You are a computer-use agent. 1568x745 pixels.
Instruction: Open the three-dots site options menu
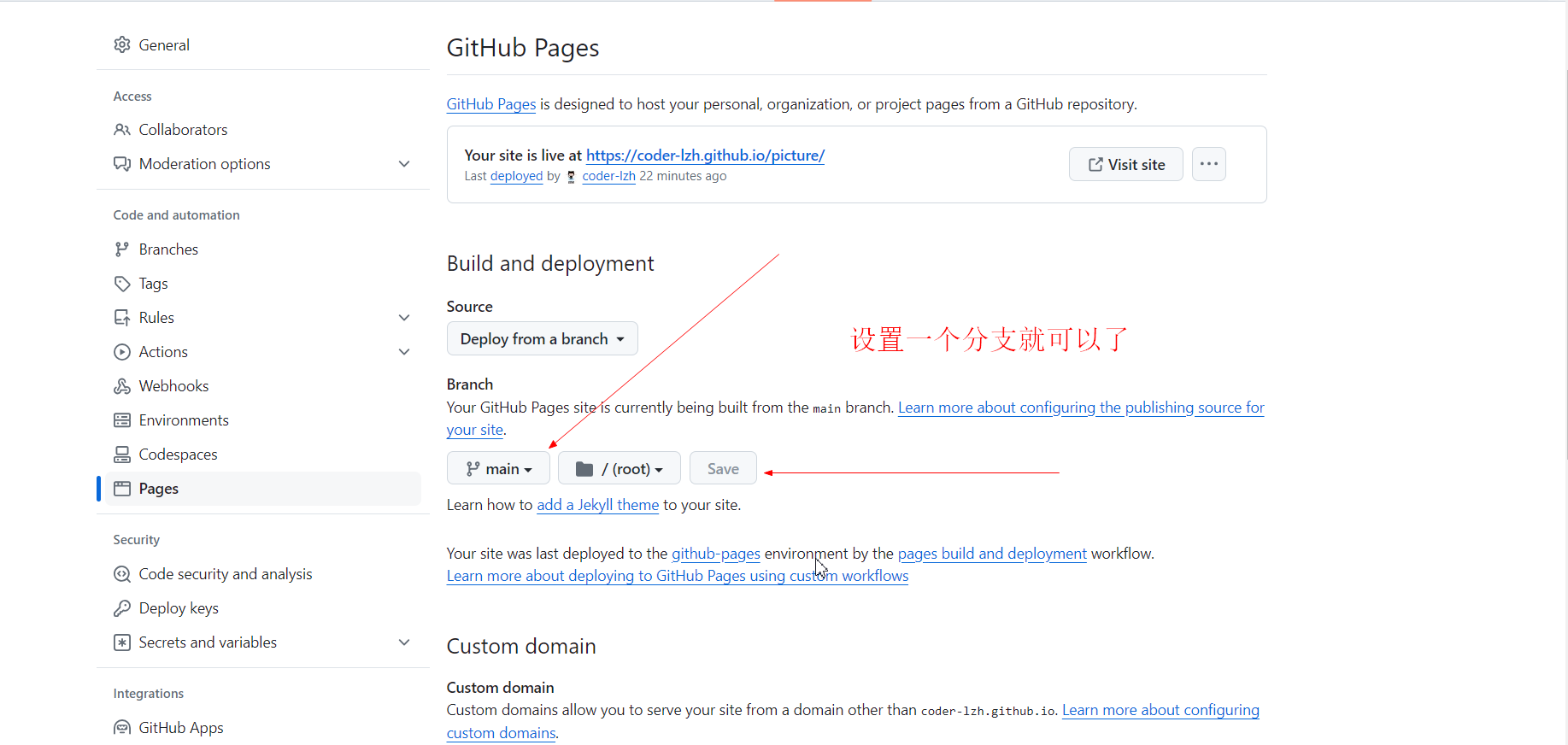tap(1209, 164)
